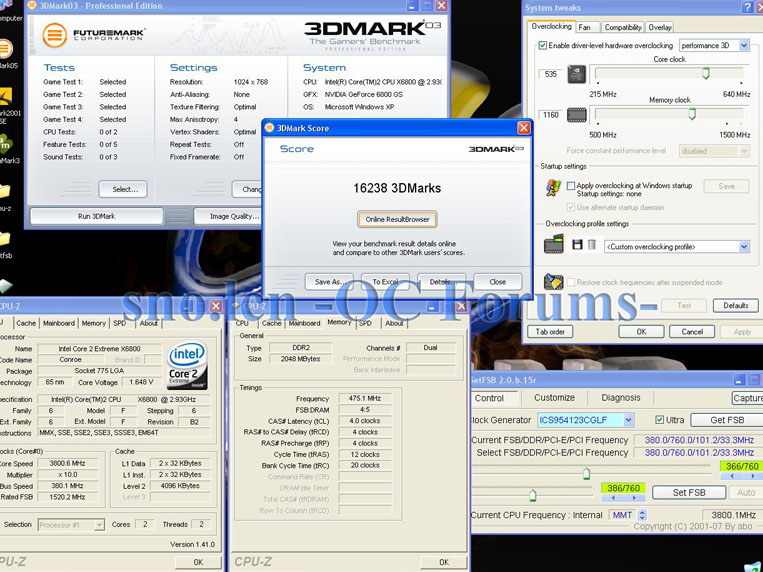Image resolution: width=763 pixels, height=572 pixels.
Task: Switch to the Diagnosis tab in SetFSB
Action: [621, 398]
